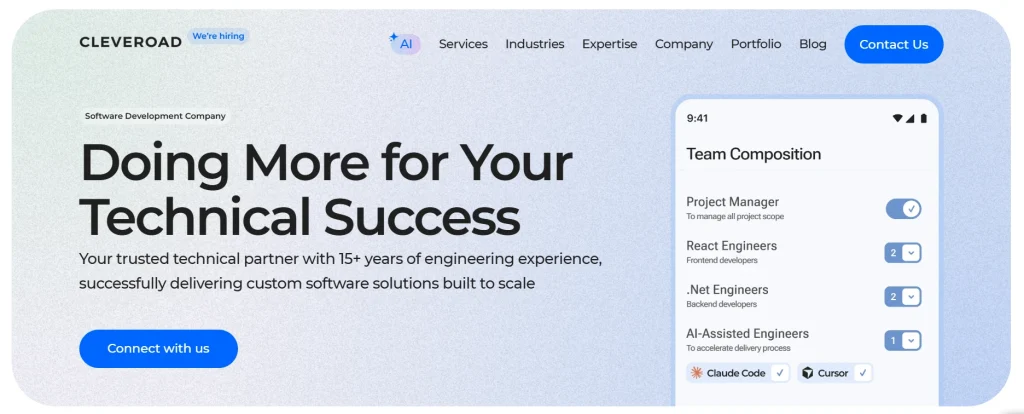Toggle the Project Manager switch
The image size is (1024, 414).
(903, 209)
